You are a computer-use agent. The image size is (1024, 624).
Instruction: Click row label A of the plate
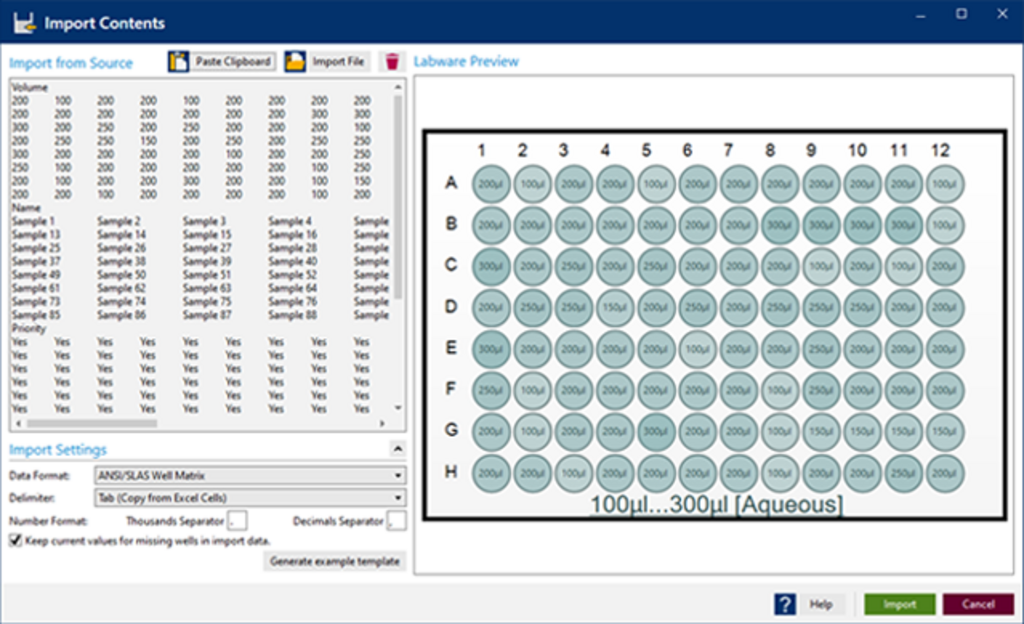tap(451, 182)
